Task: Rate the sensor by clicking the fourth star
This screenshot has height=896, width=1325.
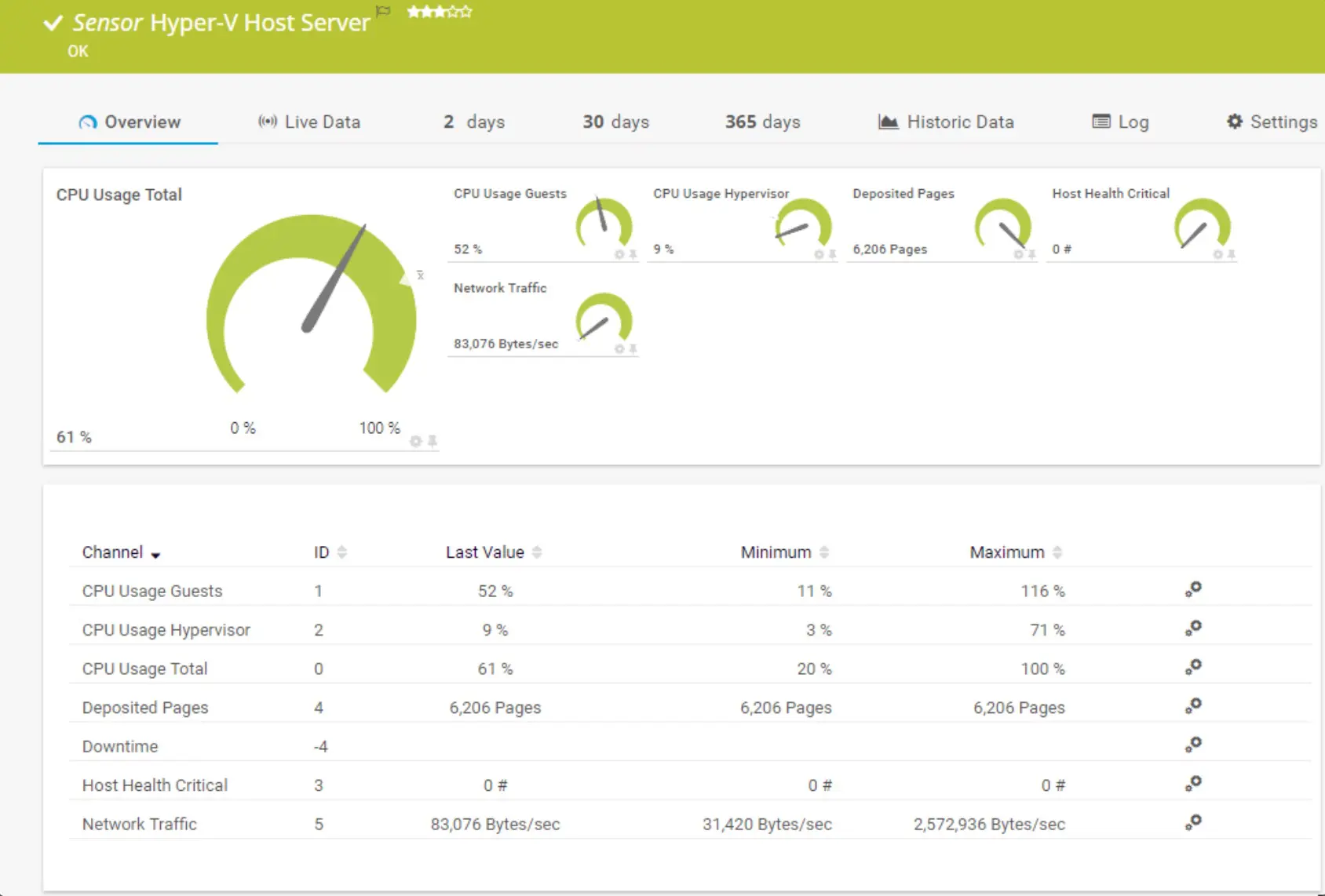Action: 453,11
